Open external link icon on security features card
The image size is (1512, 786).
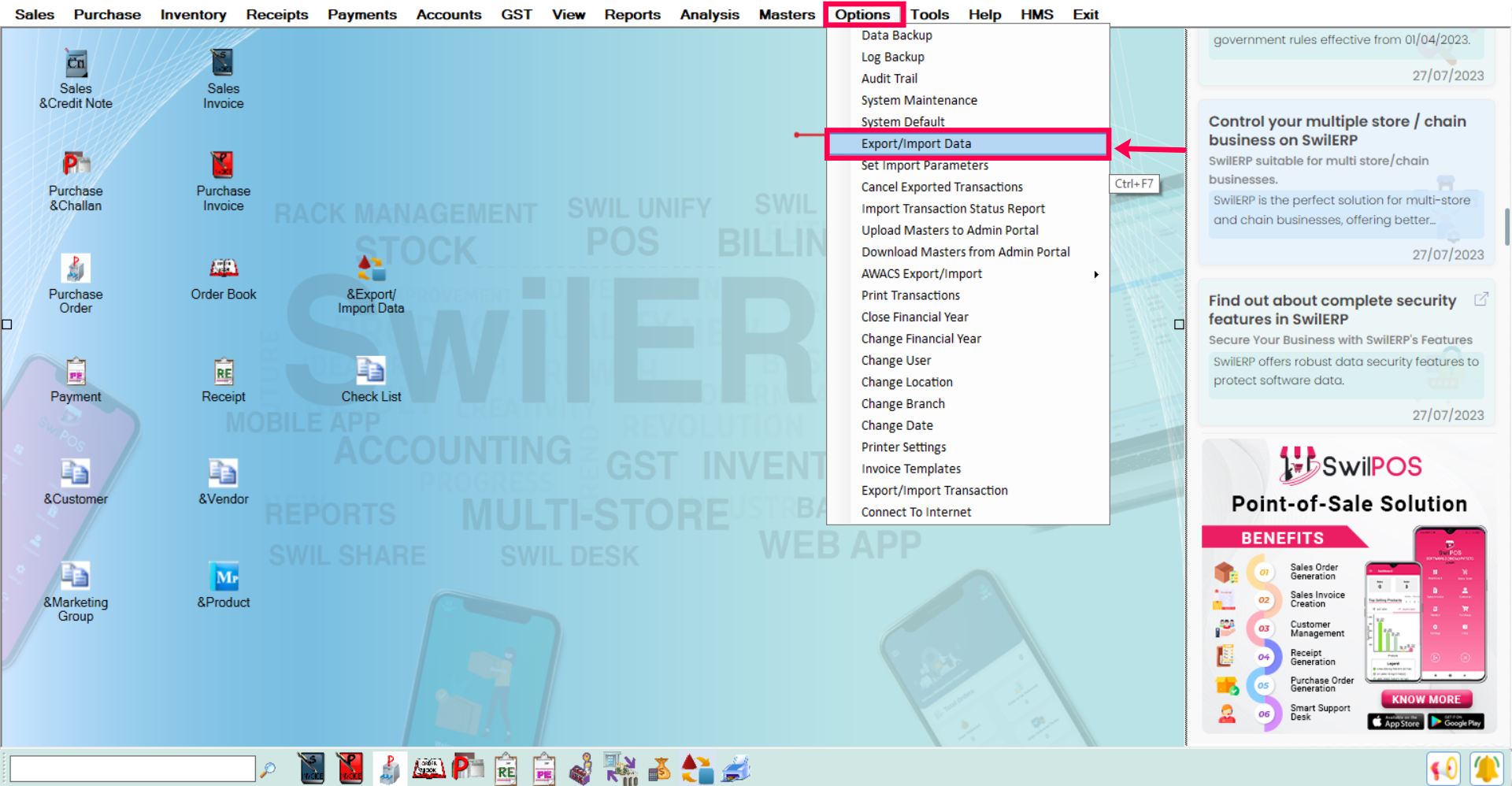click(x=1480, y=299)
